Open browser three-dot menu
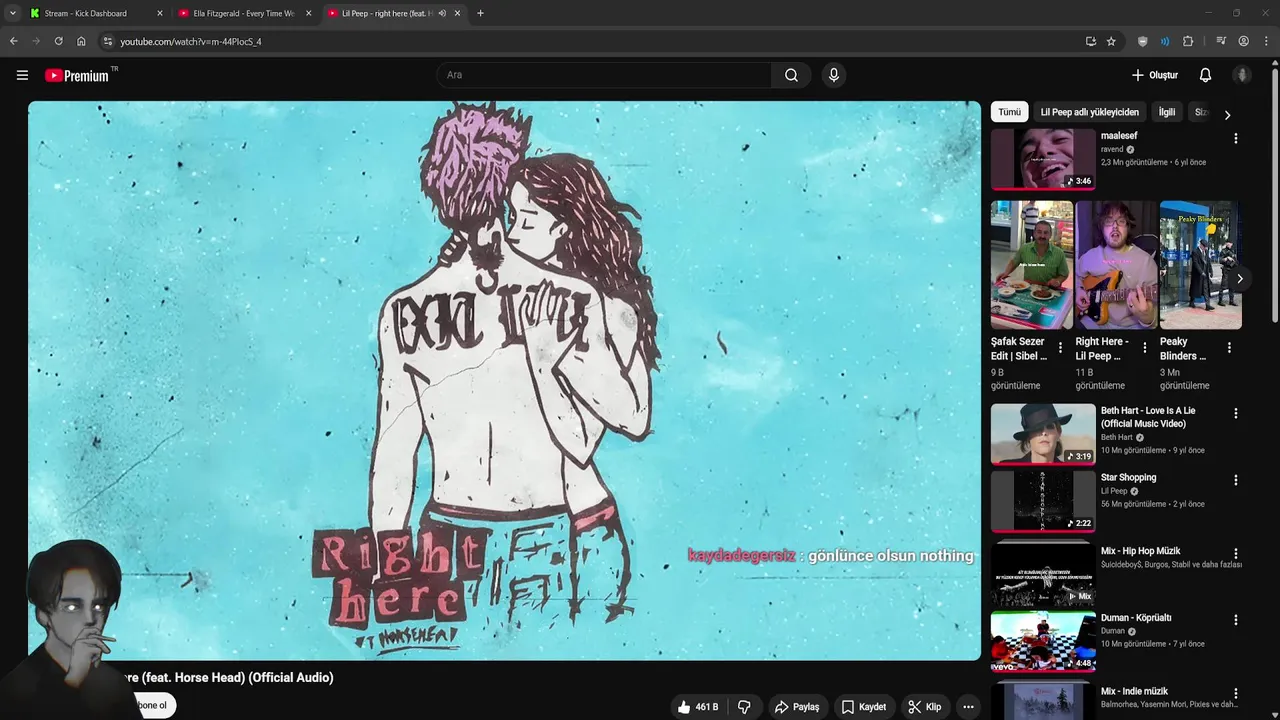 [x=1266, y=41]
